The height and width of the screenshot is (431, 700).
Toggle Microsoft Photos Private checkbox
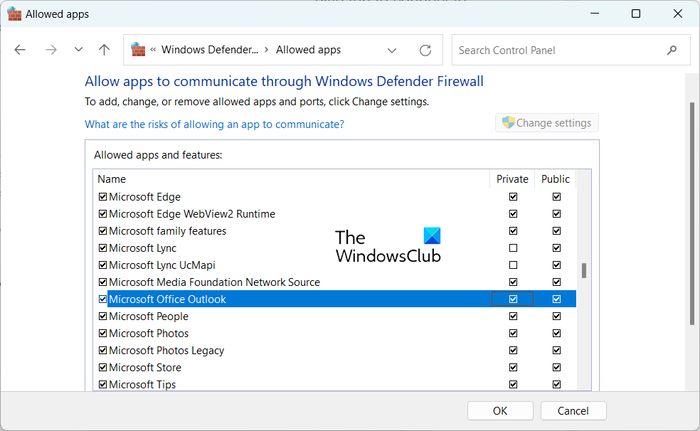513,333
